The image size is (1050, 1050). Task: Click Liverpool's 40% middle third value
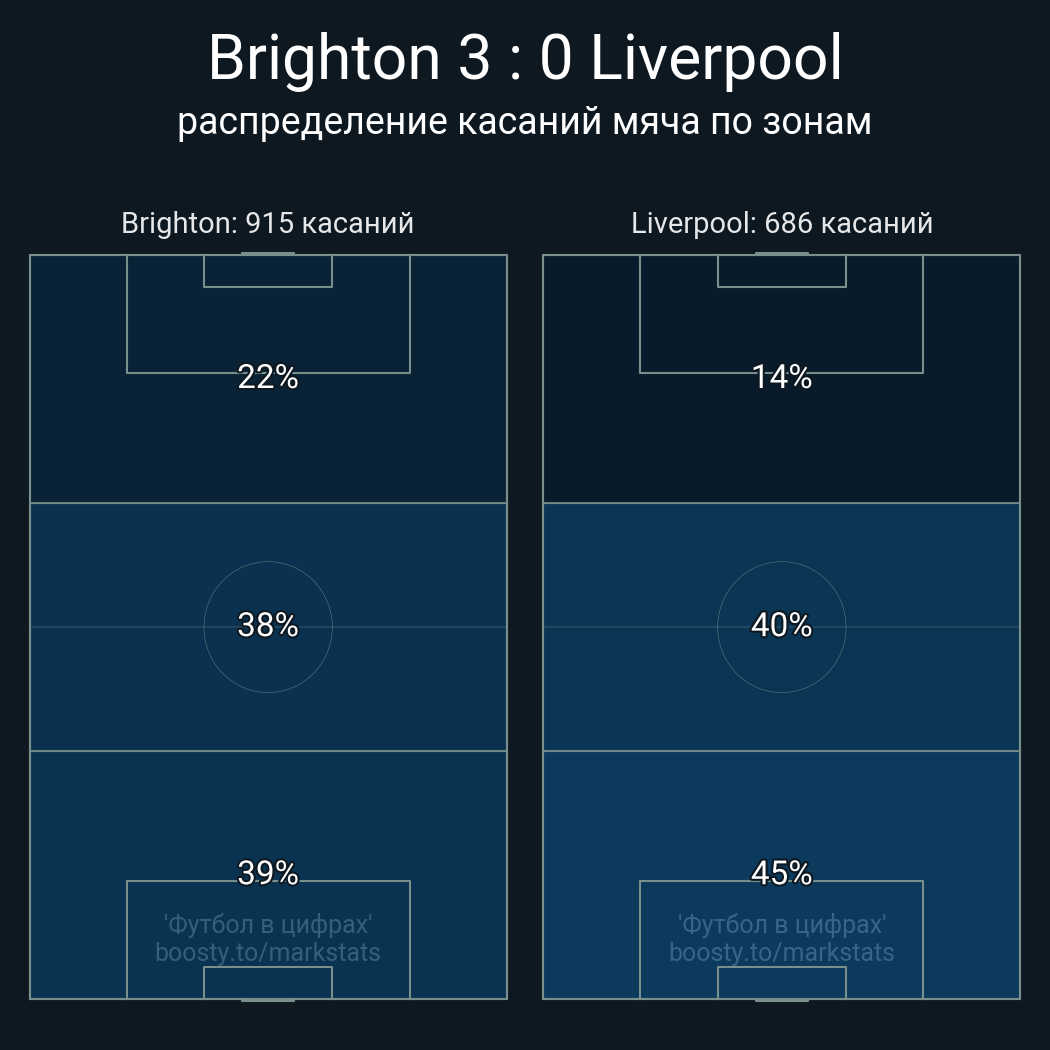point(781,625)
